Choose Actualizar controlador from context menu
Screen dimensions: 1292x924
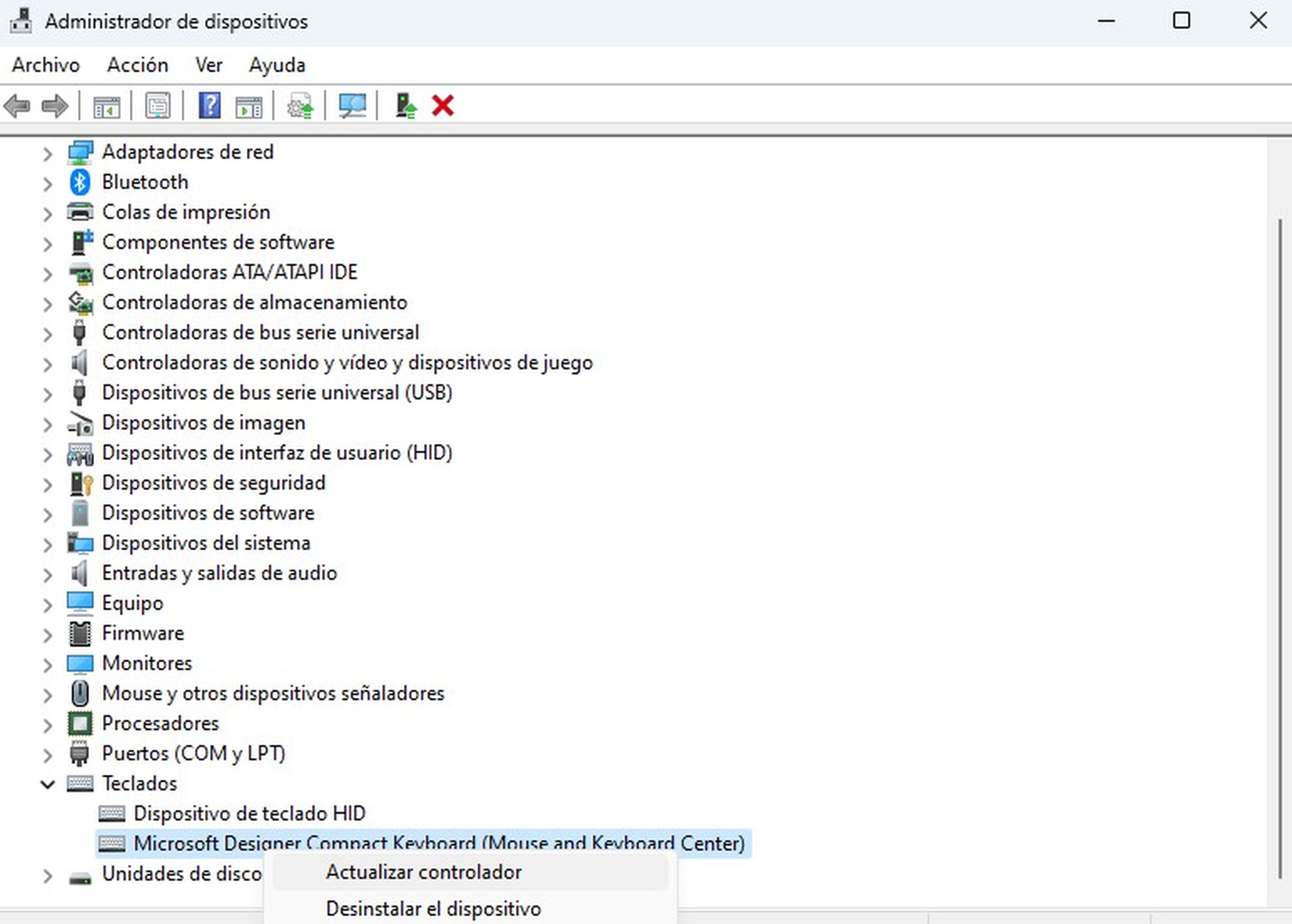(424, 872)
